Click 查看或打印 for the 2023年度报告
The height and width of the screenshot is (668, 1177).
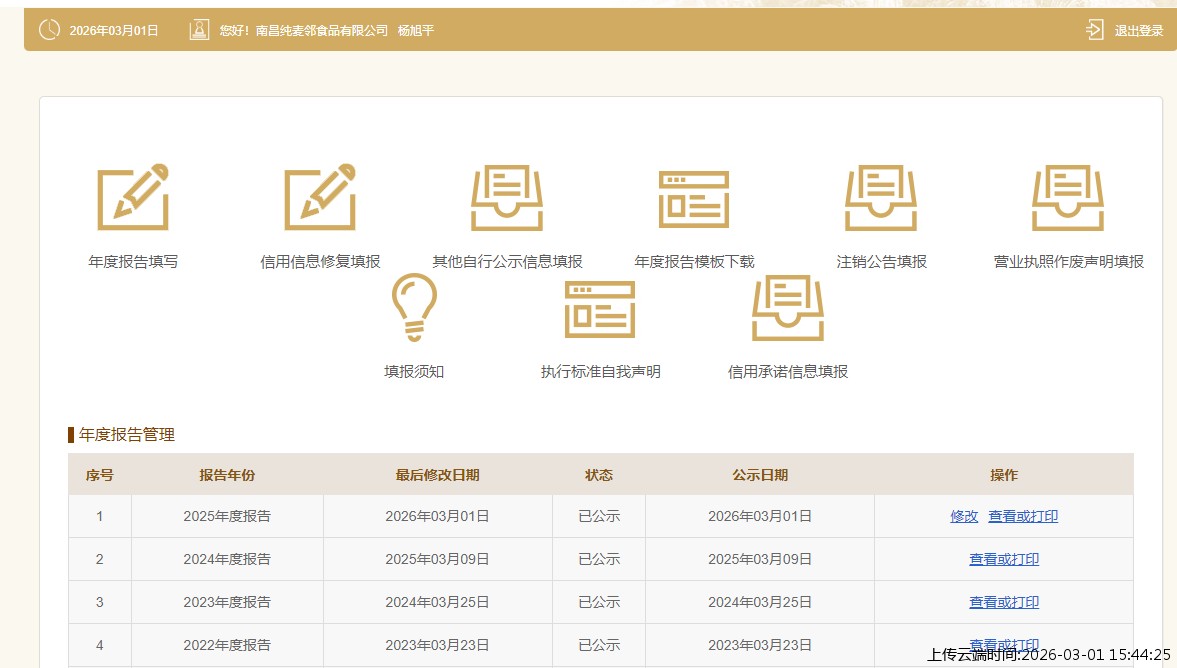1004,602
